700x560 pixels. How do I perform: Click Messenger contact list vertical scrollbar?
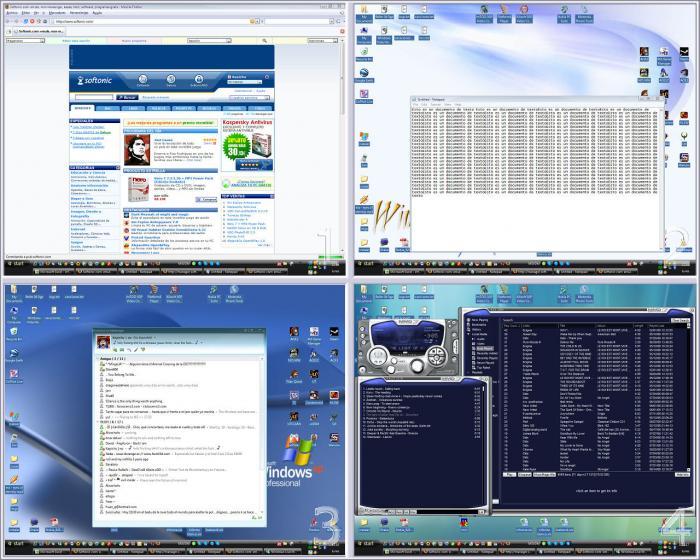[x=262, y=435]
